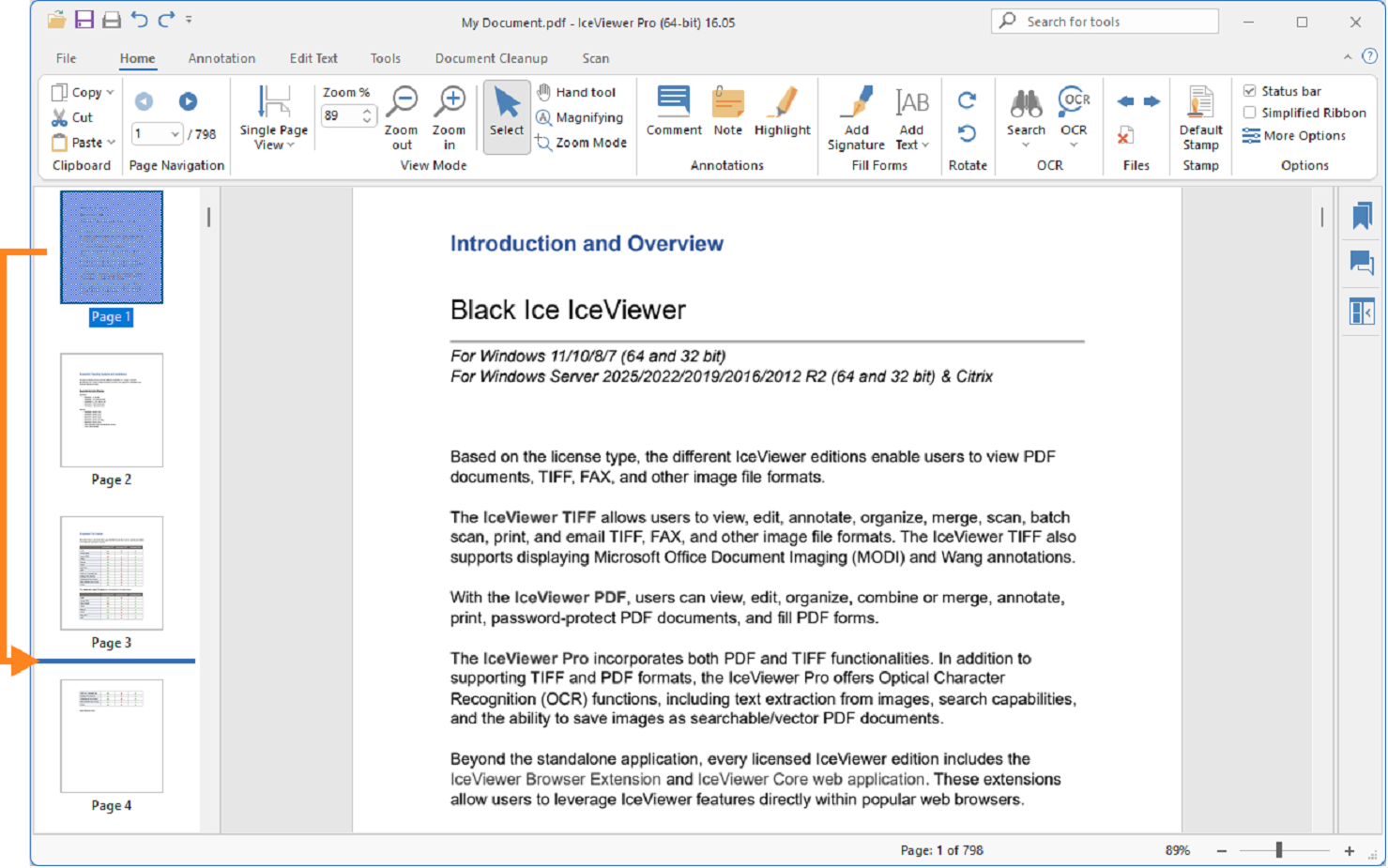The image size is (1388, 868).
Task: Click the blue left arrow in Files group
Action: tap(1125, 101)
